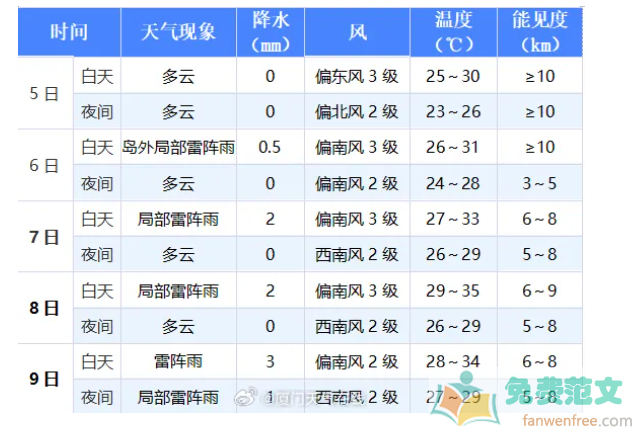Click the 偏北风 2 级 wind cell
The width and height of the screenshot is (634, 431).
point(356,112)
